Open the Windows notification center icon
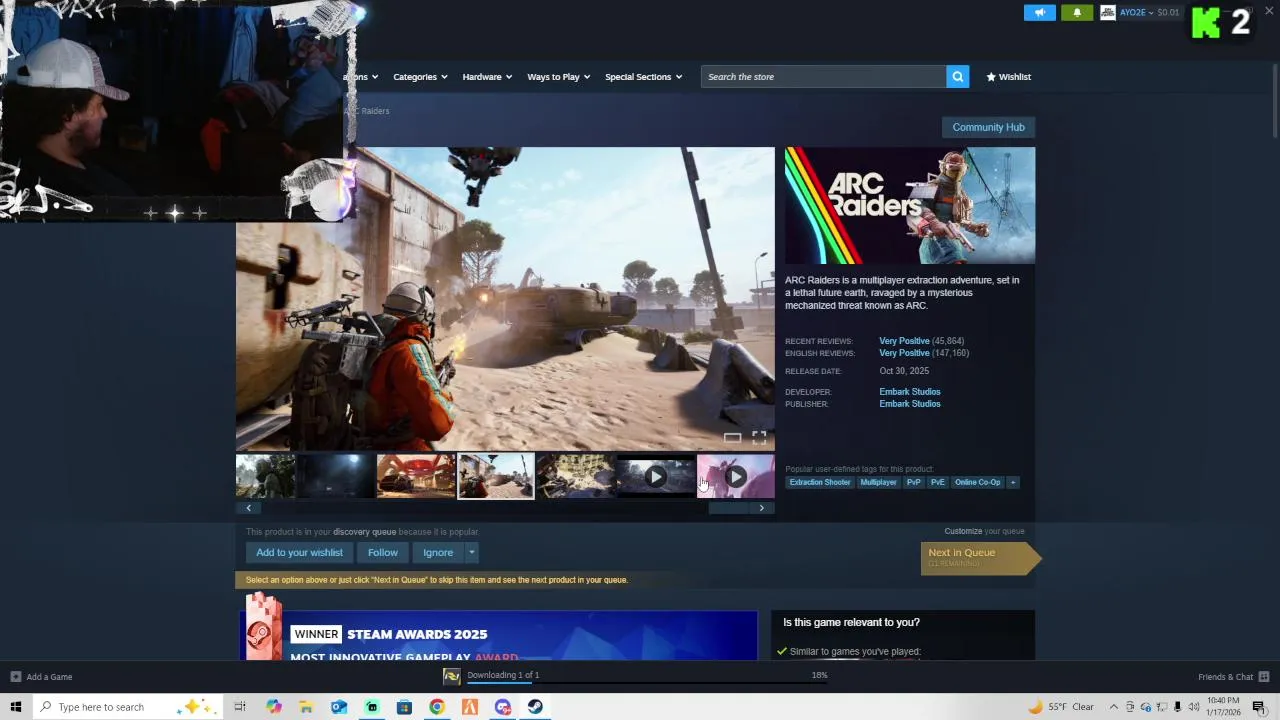1280x720 pixels. (1259, 707)
